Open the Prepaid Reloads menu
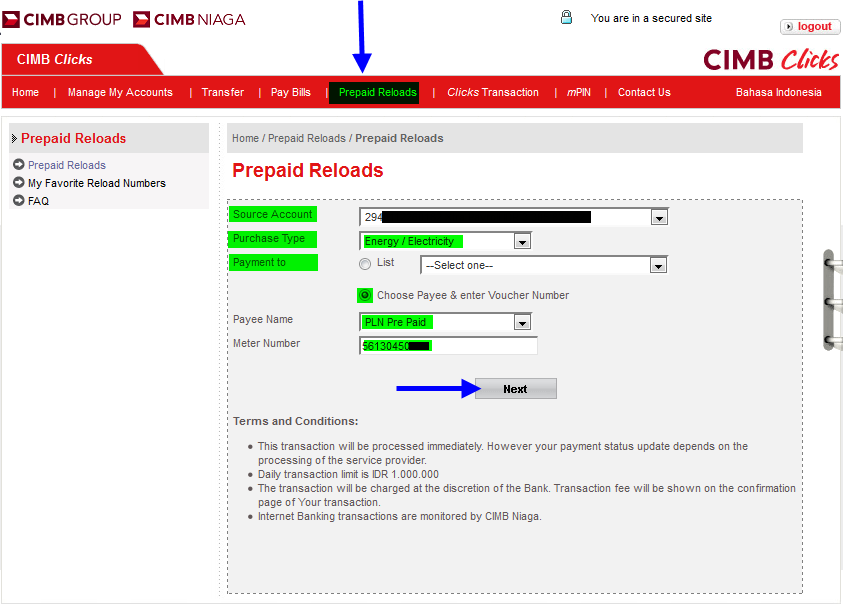The width and height of the screenshot is (843, 607). coord(374,92)
